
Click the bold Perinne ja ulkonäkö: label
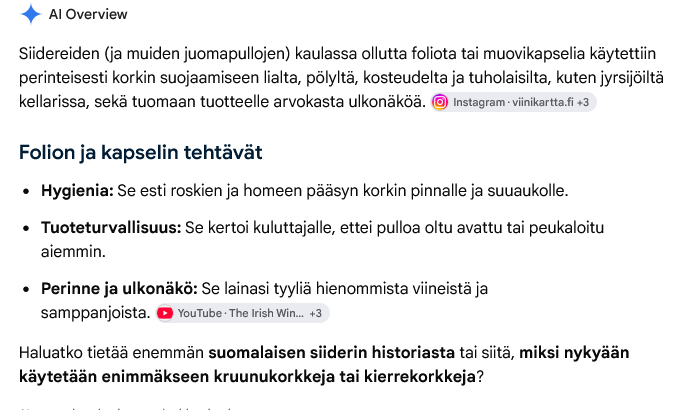(119, 288)
